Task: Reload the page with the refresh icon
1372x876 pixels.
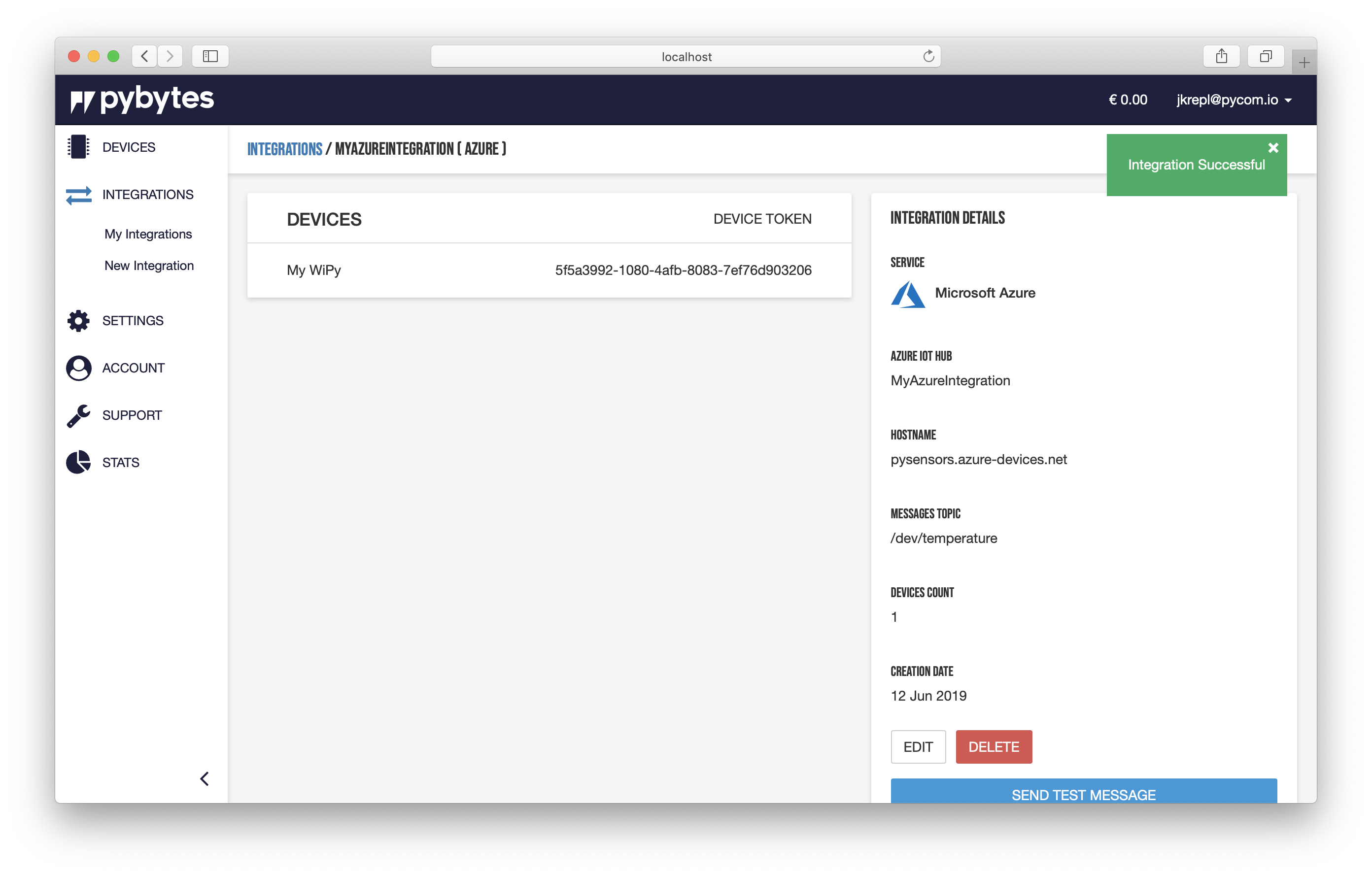Action: coord(928,56)
